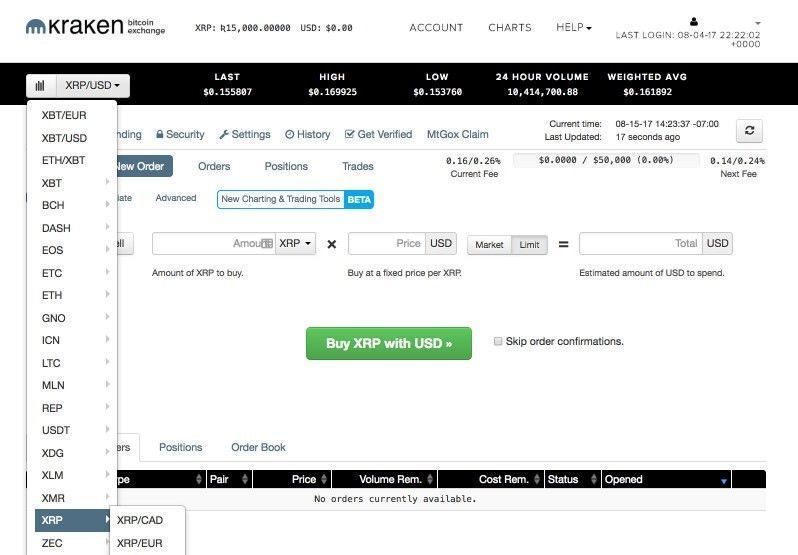This screenshot has width=798, height=555.
Task: Select XBT/USD pair from list
Action: 64,138
